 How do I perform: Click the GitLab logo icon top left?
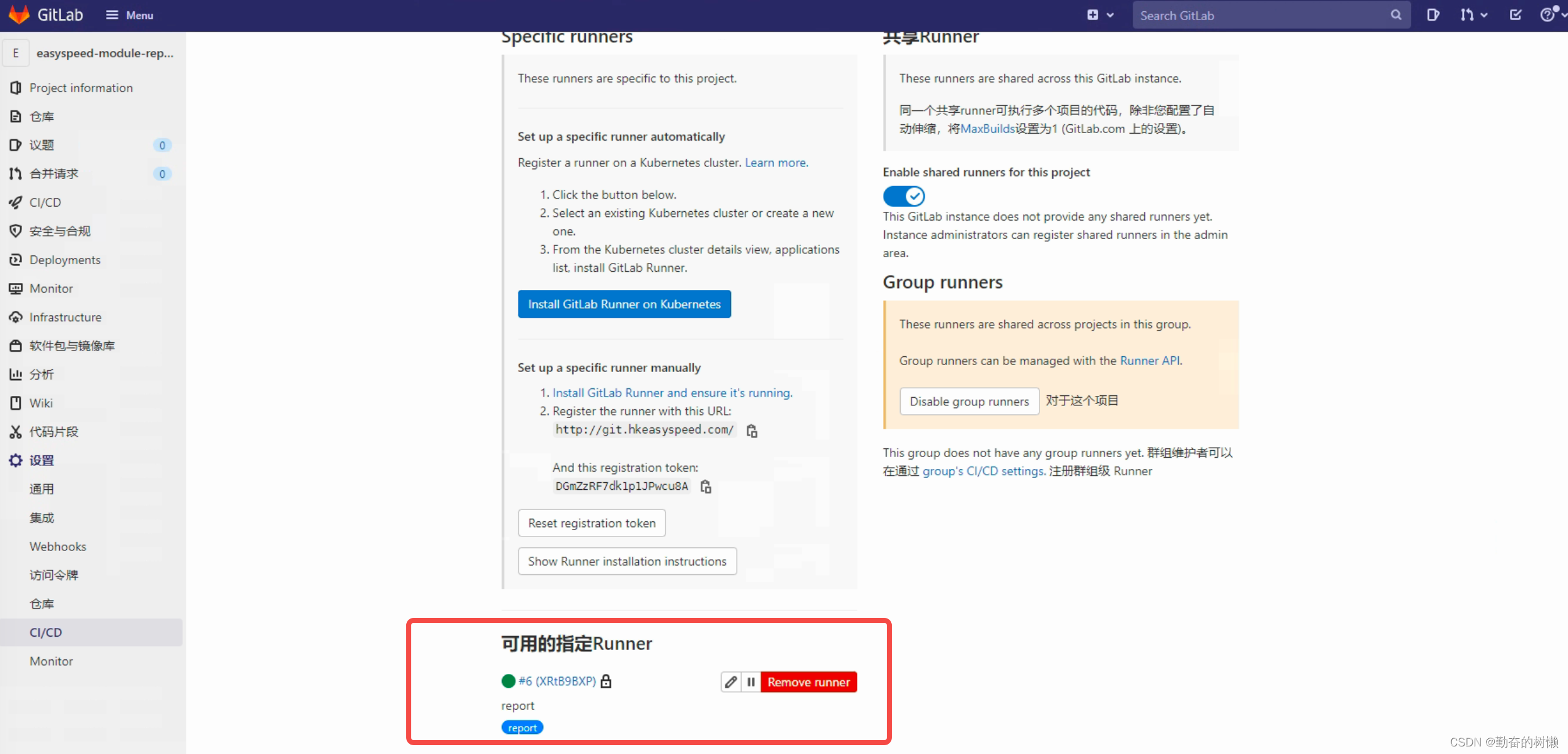coord(19,15)
